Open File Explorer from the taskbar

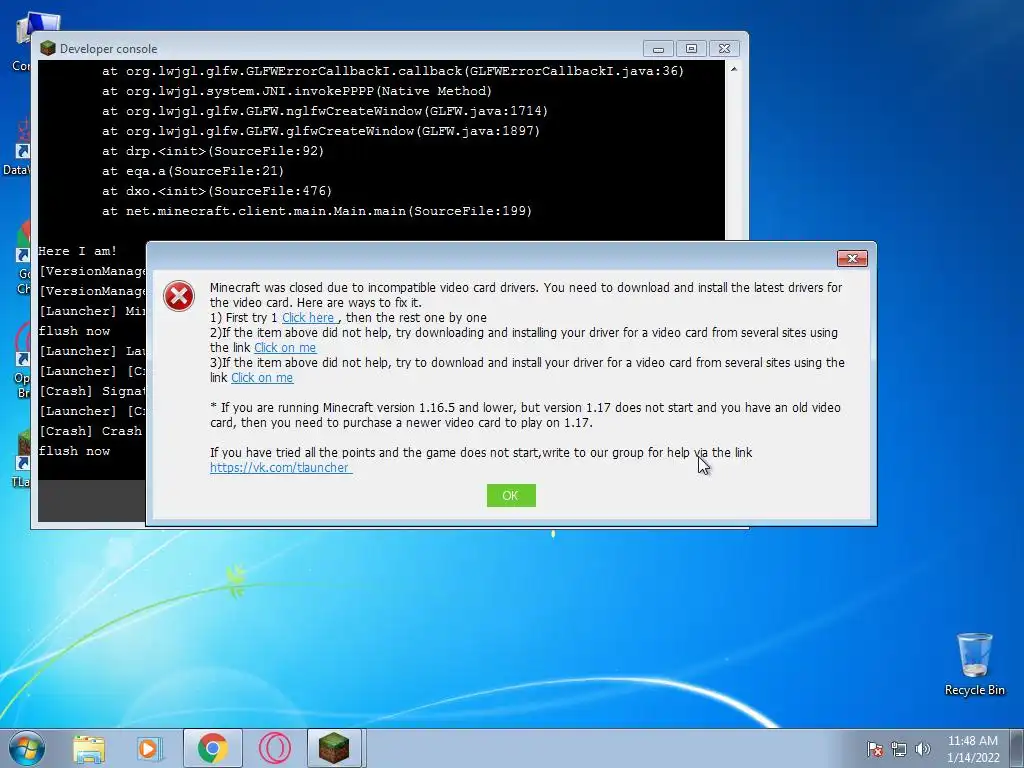point(89,749)
